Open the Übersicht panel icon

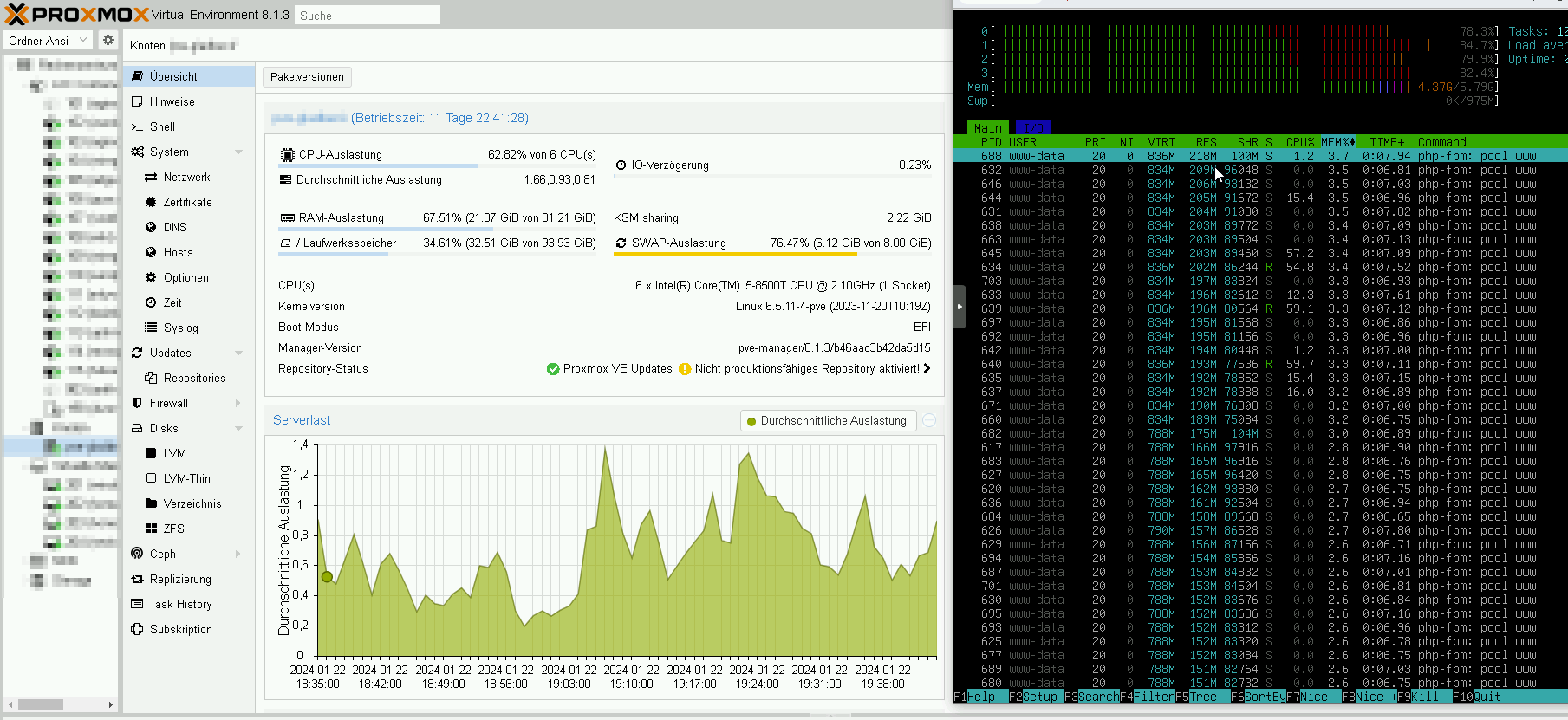pos(137,76)
